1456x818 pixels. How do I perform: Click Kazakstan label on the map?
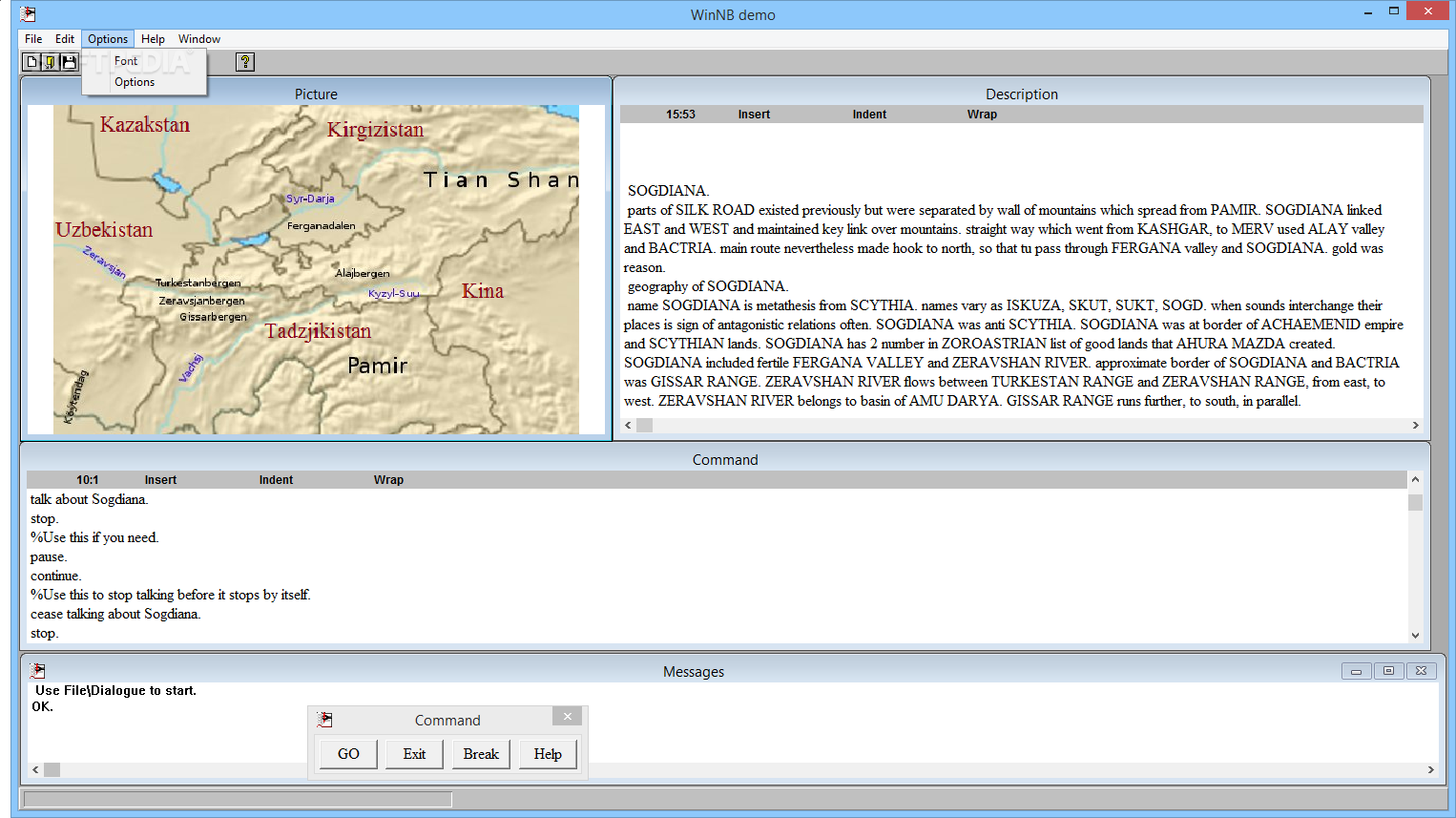pos(145,125)
